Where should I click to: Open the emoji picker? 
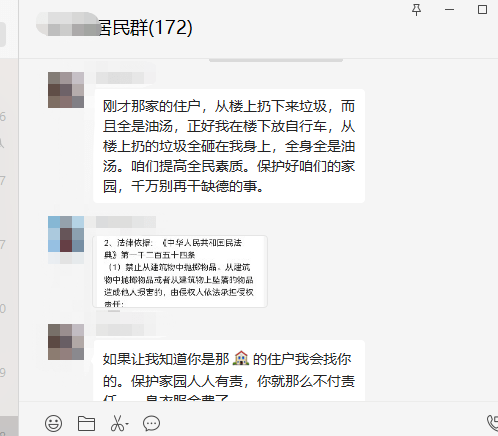[53, 423]
